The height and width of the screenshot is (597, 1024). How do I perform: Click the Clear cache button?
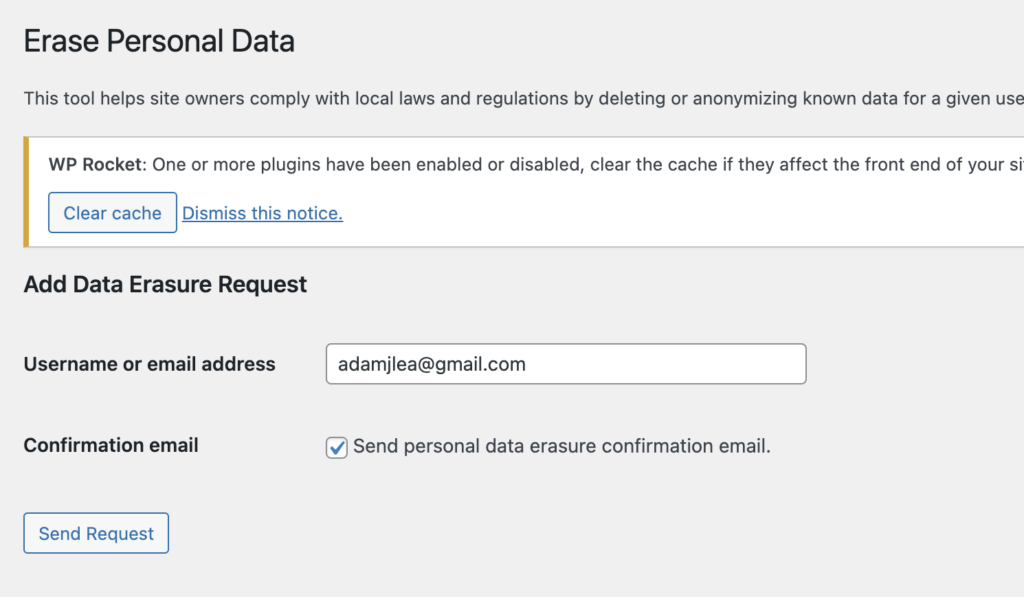click(112, 213)
